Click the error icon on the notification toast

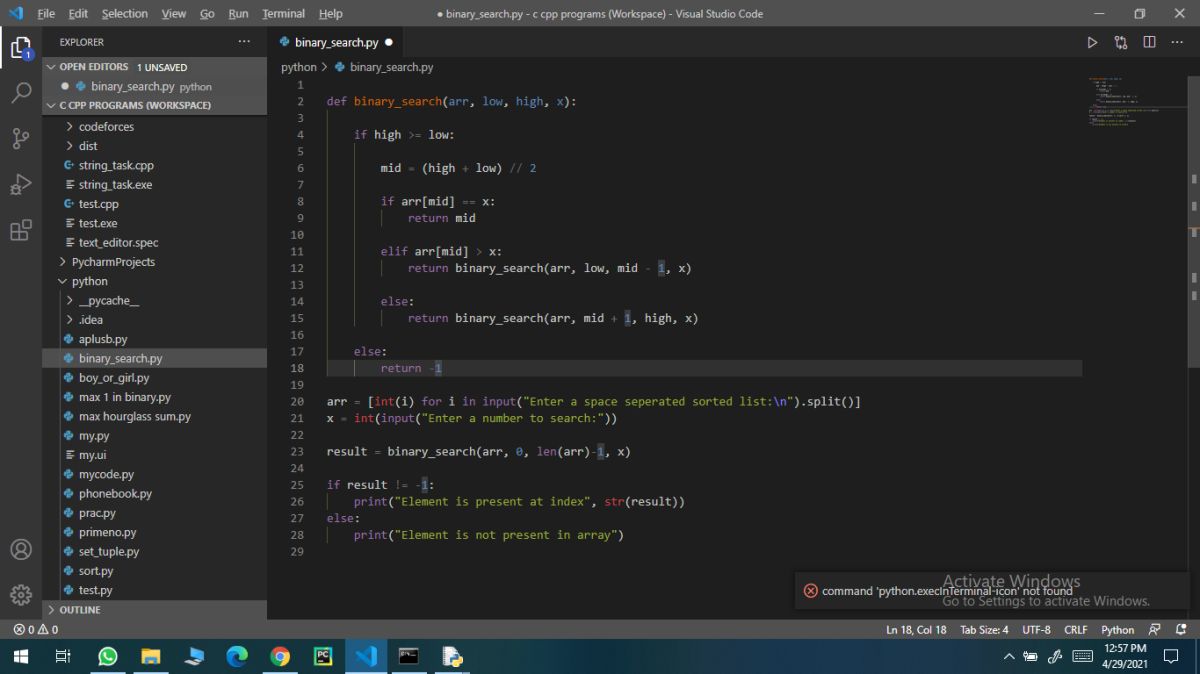(x=811, y=591)
